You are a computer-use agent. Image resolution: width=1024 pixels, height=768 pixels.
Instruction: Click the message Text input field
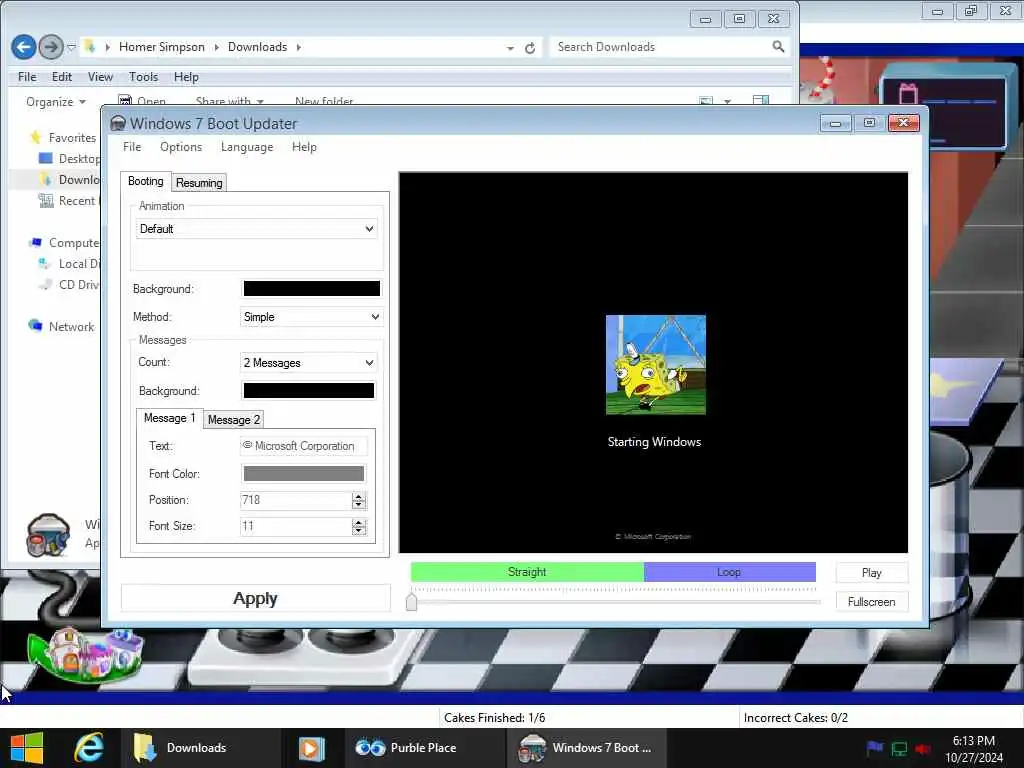point(304,445)
